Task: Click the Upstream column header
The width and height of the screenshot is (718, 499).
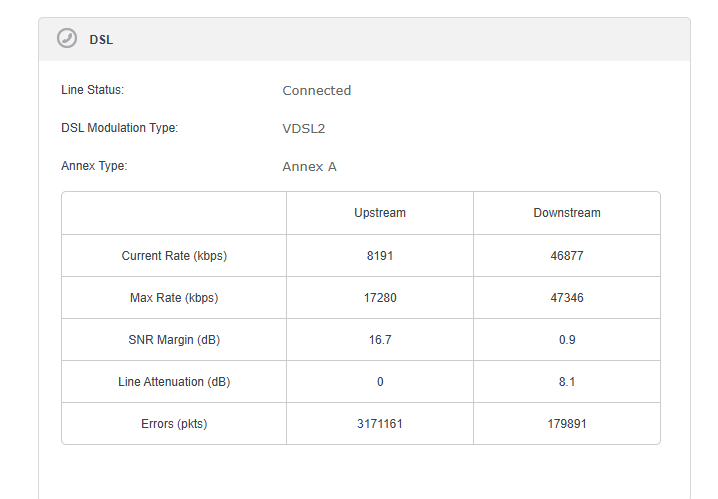Action: tap(380, 213)
